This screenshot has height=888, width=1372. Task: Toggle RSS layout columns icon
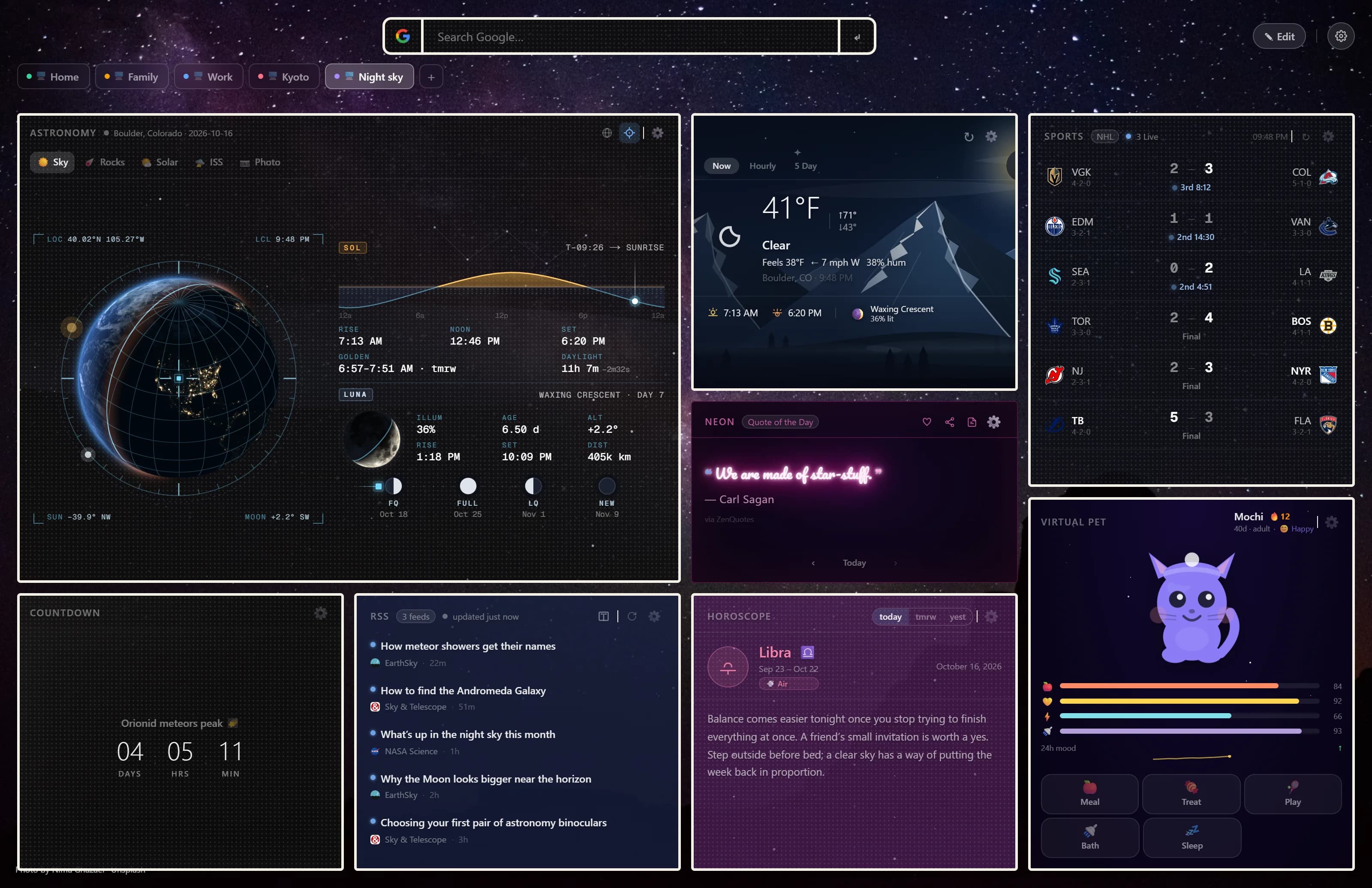pos(604,617)
